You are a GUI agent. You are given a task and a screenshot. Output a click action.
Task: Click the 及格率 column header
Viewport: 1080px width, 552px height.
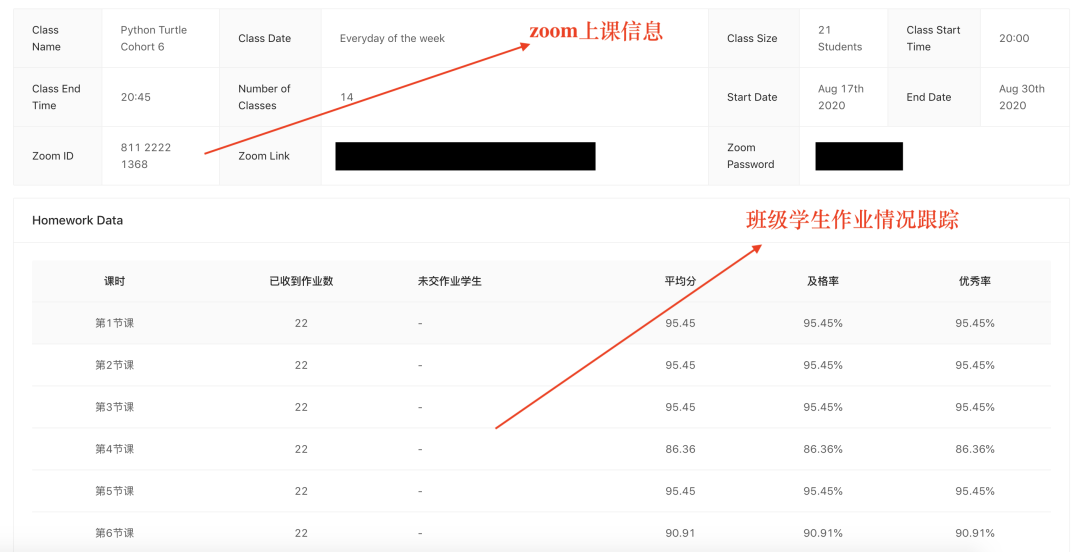(822, 281)
